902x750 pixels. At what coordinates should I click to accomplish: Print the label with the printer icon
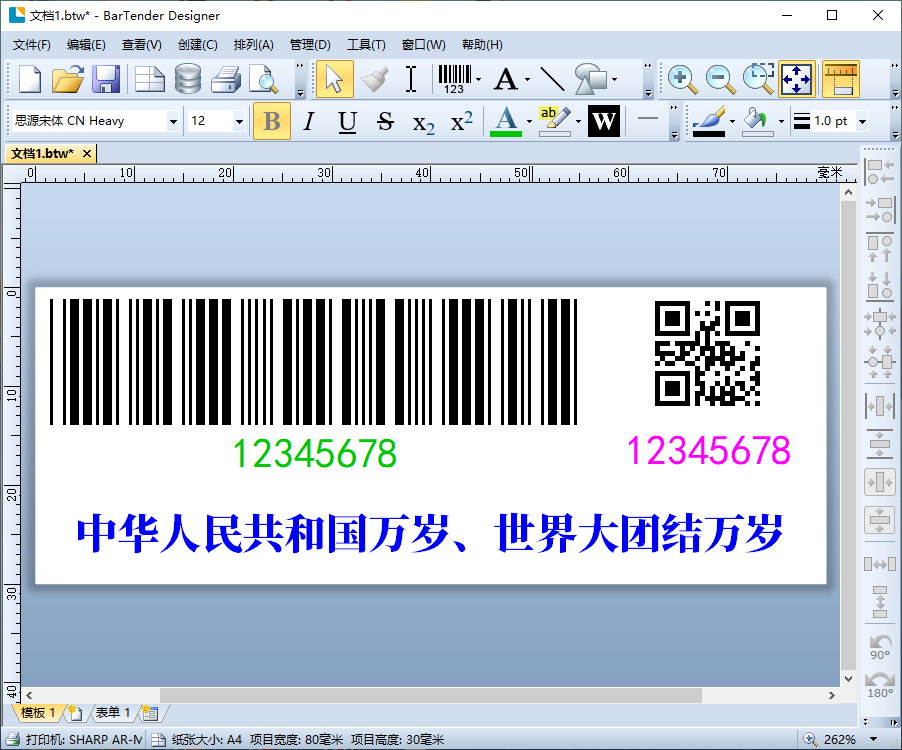point(226,79)
